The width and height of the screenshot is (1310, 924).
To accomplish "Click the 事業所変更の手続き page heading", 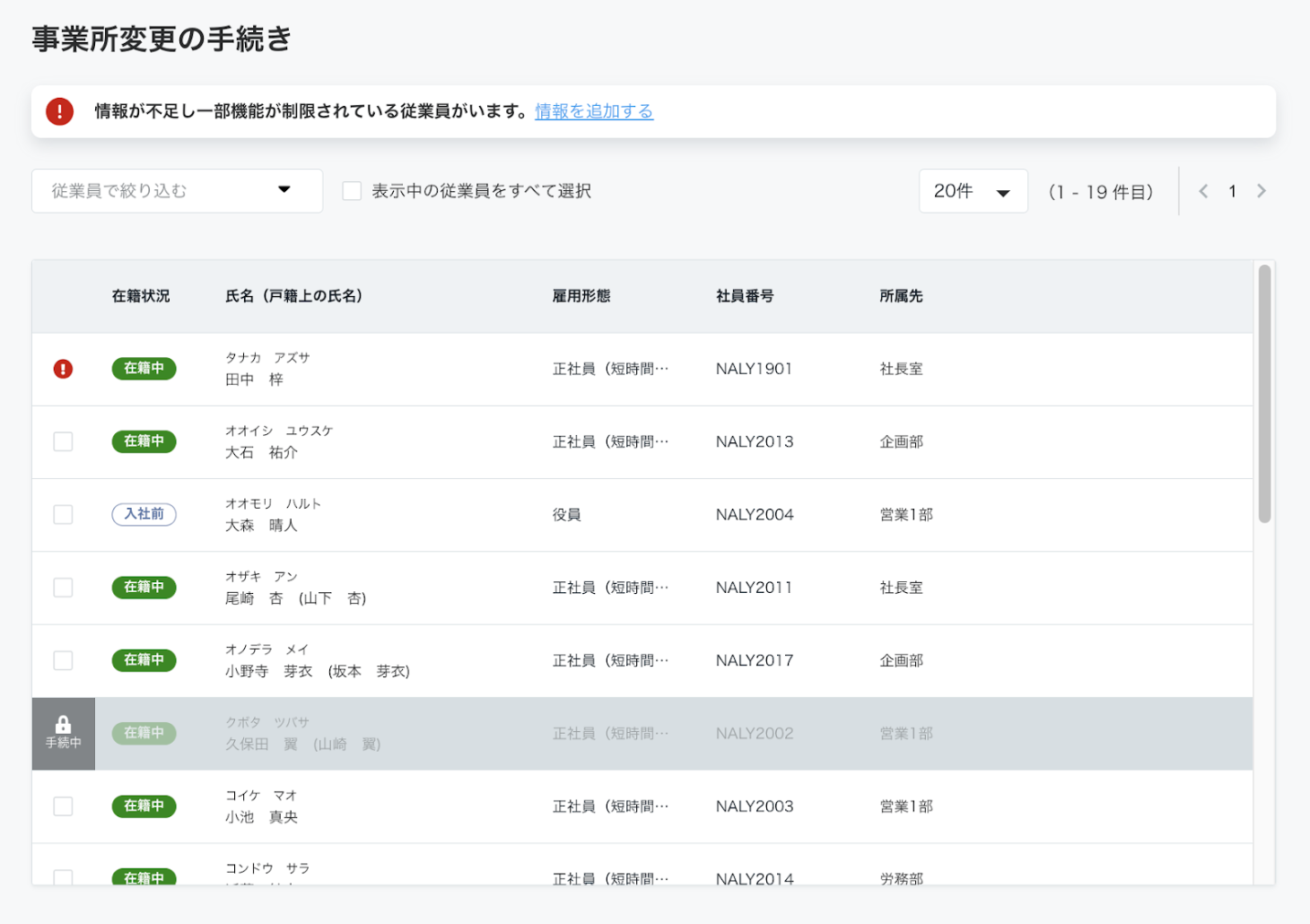I will click(x=162, y=39).
